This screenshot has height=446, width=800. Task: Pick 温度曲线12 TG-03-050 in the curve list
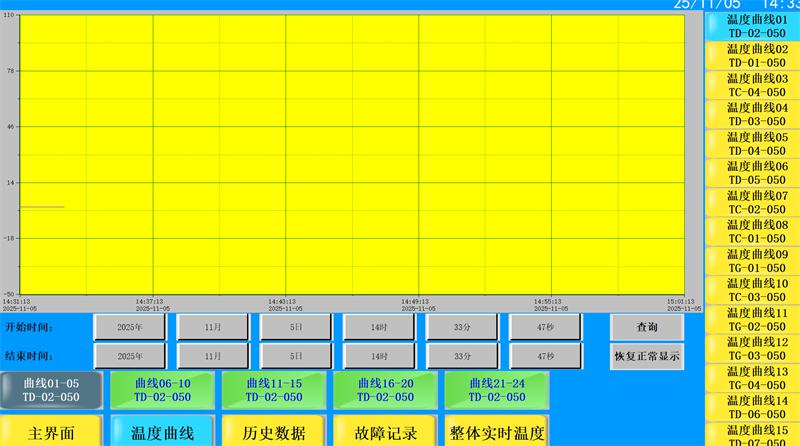[x=756, y=349]
